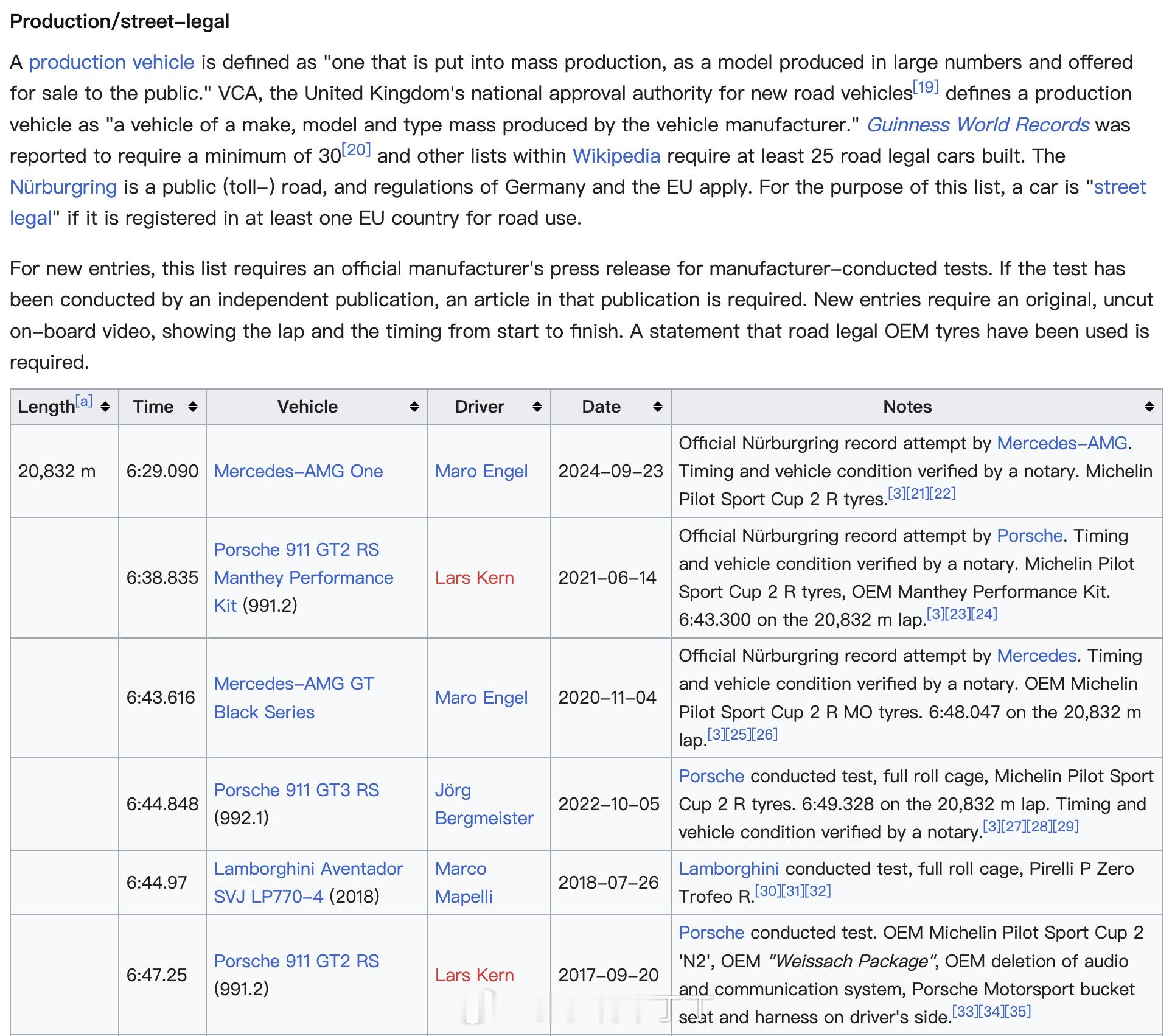Click the Notes column sort icon

tap(1149, 407)
